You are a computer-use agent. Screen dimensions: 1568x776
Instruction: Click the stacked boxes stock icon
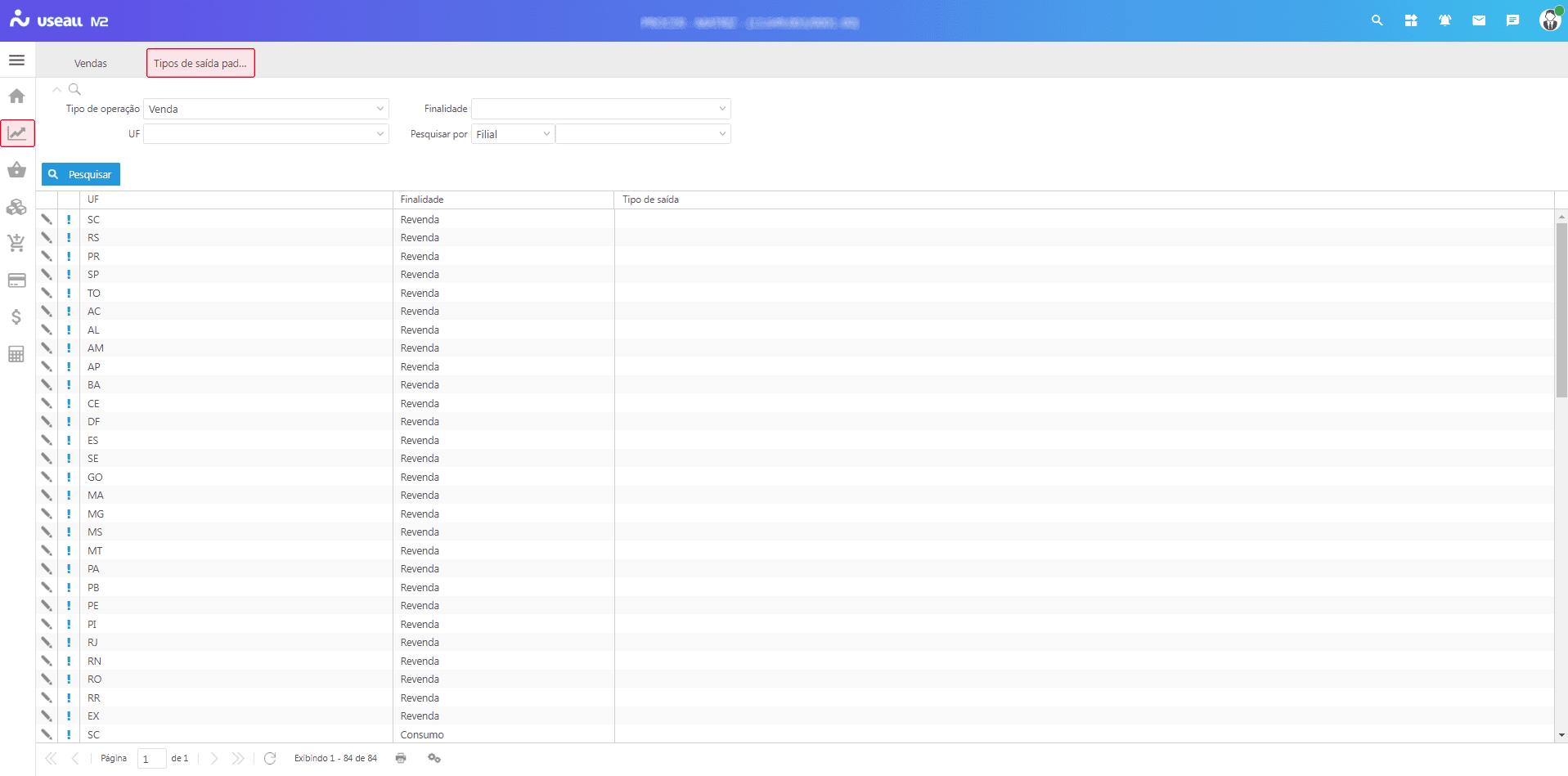pyautogui.click(x=16, y=207)
